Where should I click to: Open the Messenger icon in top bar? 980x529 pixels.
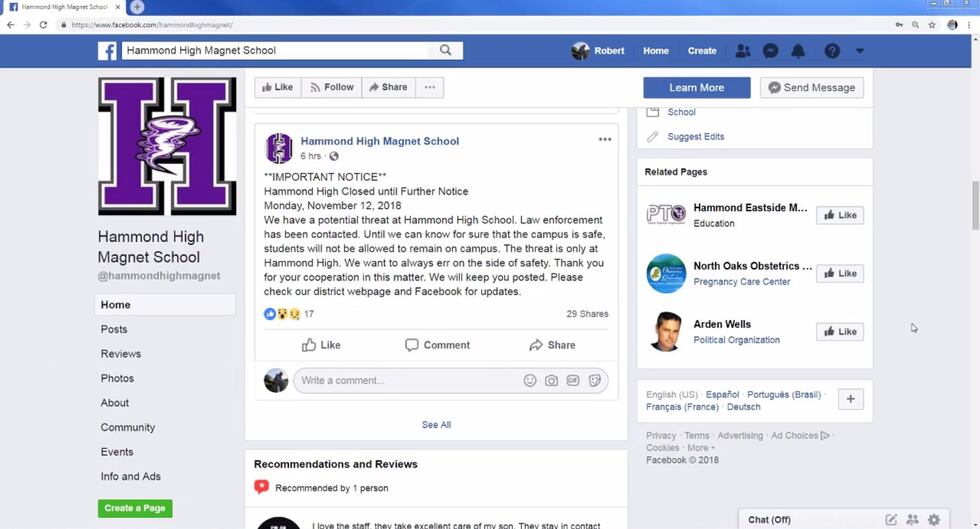[770, 51]
